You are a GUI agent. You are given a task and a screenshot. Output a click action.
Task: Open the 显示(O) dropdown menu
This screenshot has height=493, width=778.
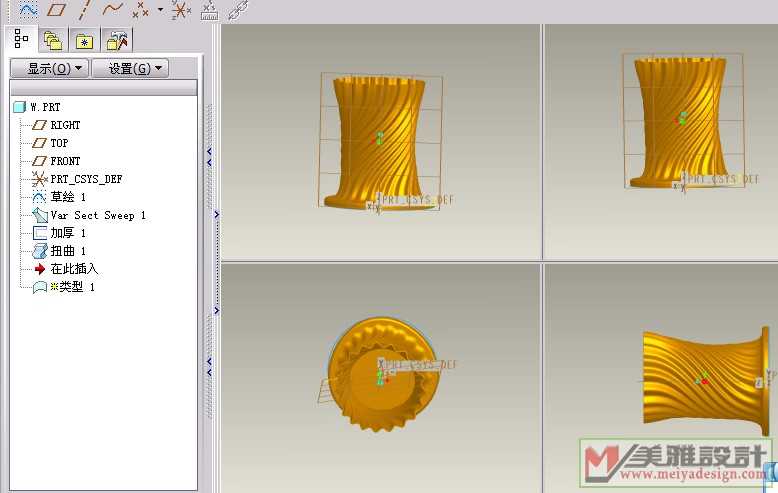49,68
